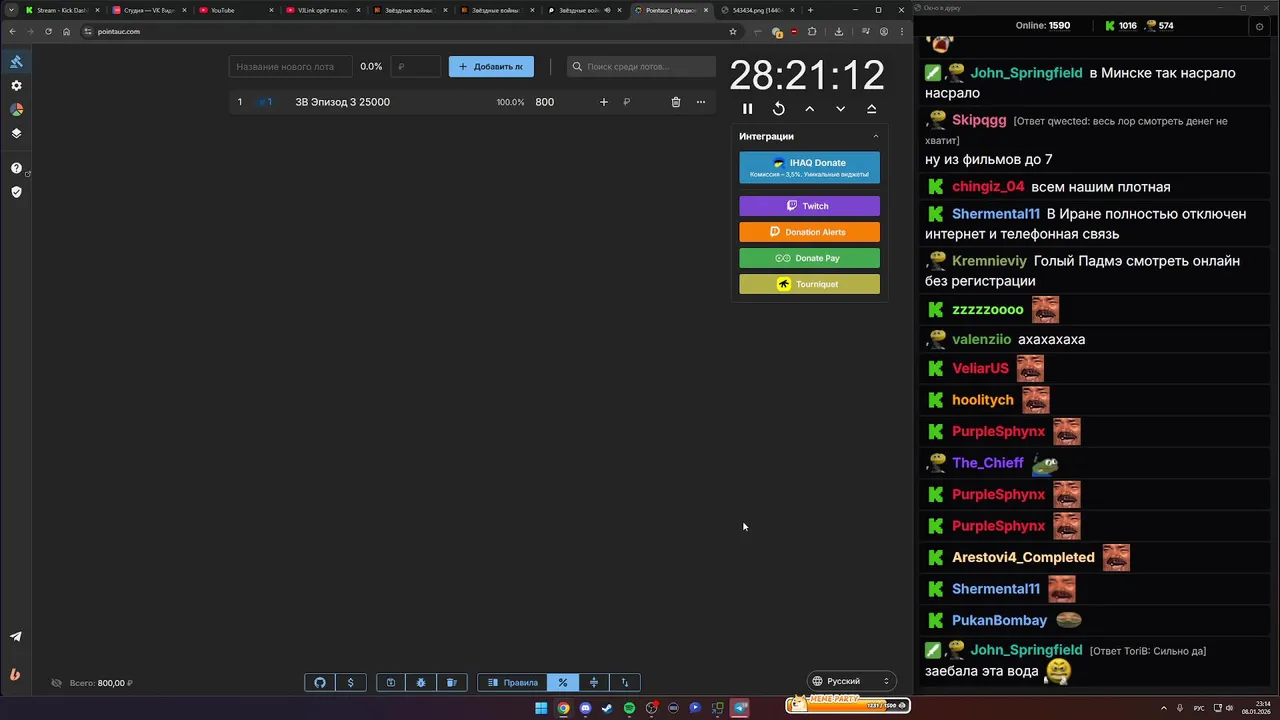Screen dimensions: 1280x720
Task: Open a new browser tab with plus
Action: point(810,10)
